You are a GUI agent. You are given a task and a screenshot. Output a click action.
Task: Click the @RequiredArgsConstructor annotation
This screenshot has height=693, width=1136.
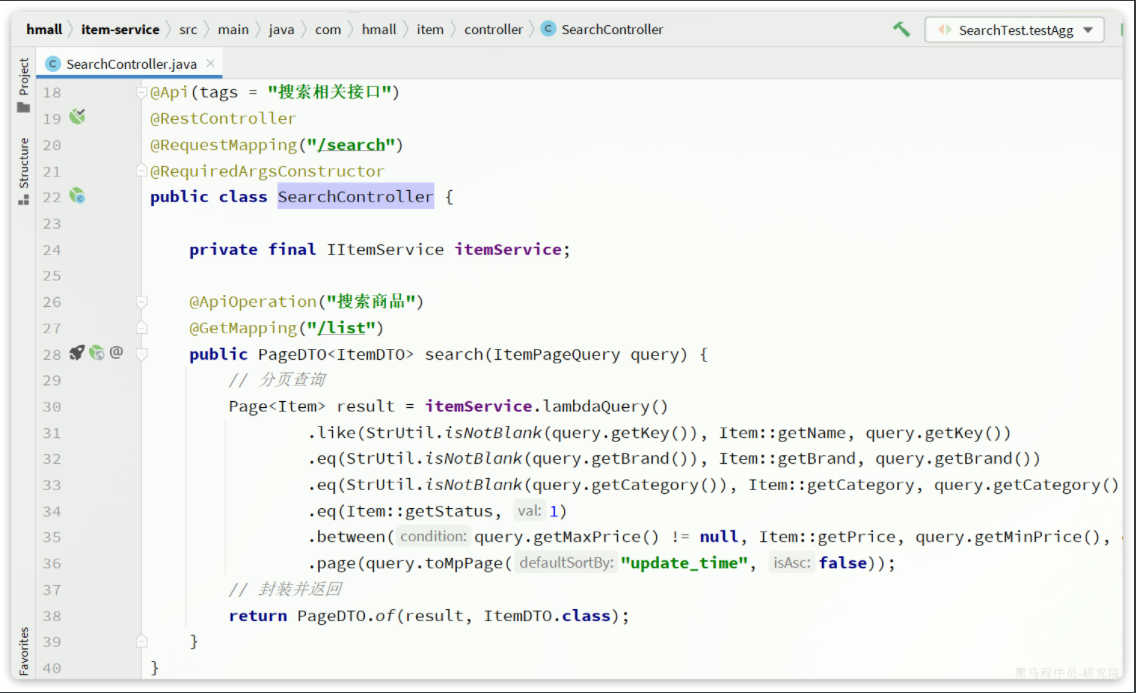267,171
